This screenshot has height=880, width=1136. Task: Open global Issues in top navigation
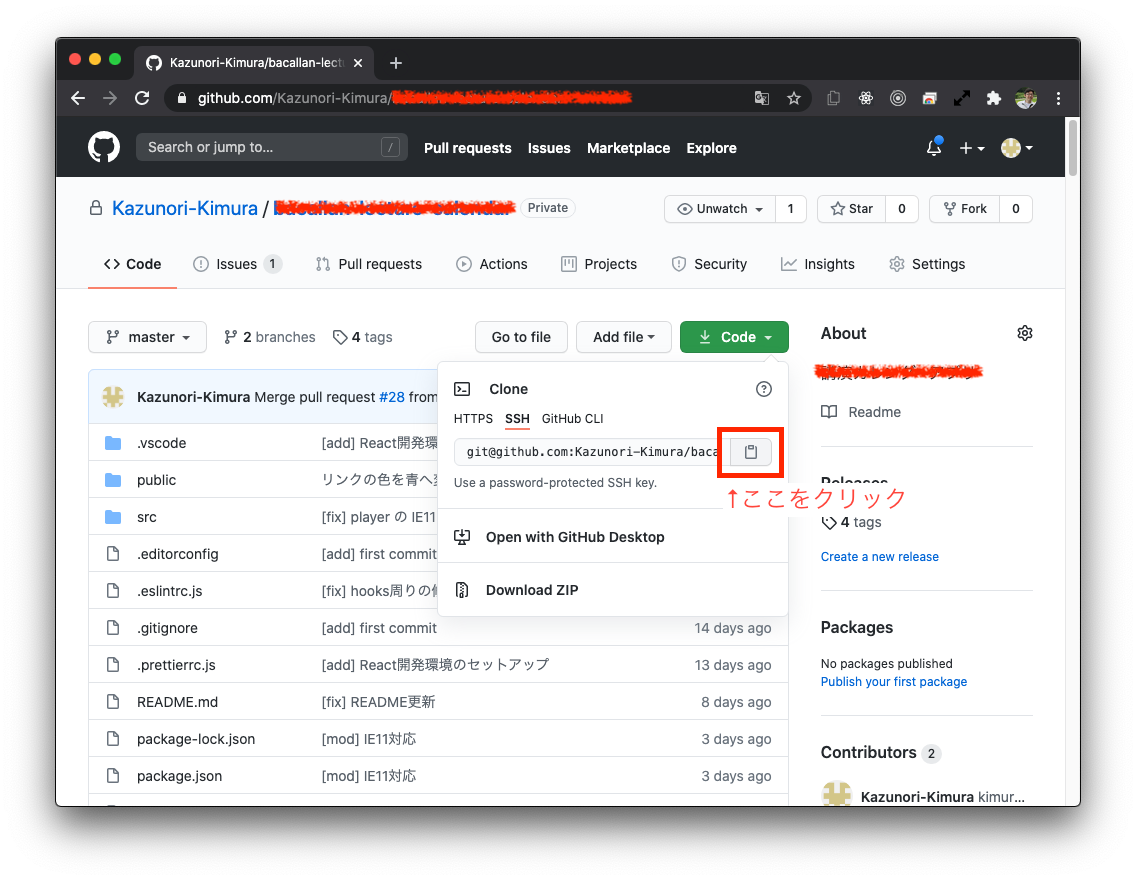pyautogui.click(x=549, y=148)
